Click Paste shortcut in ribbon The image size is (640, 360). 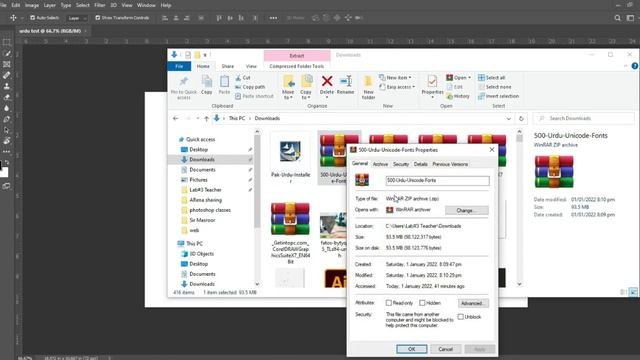click(x=254, y=96)
